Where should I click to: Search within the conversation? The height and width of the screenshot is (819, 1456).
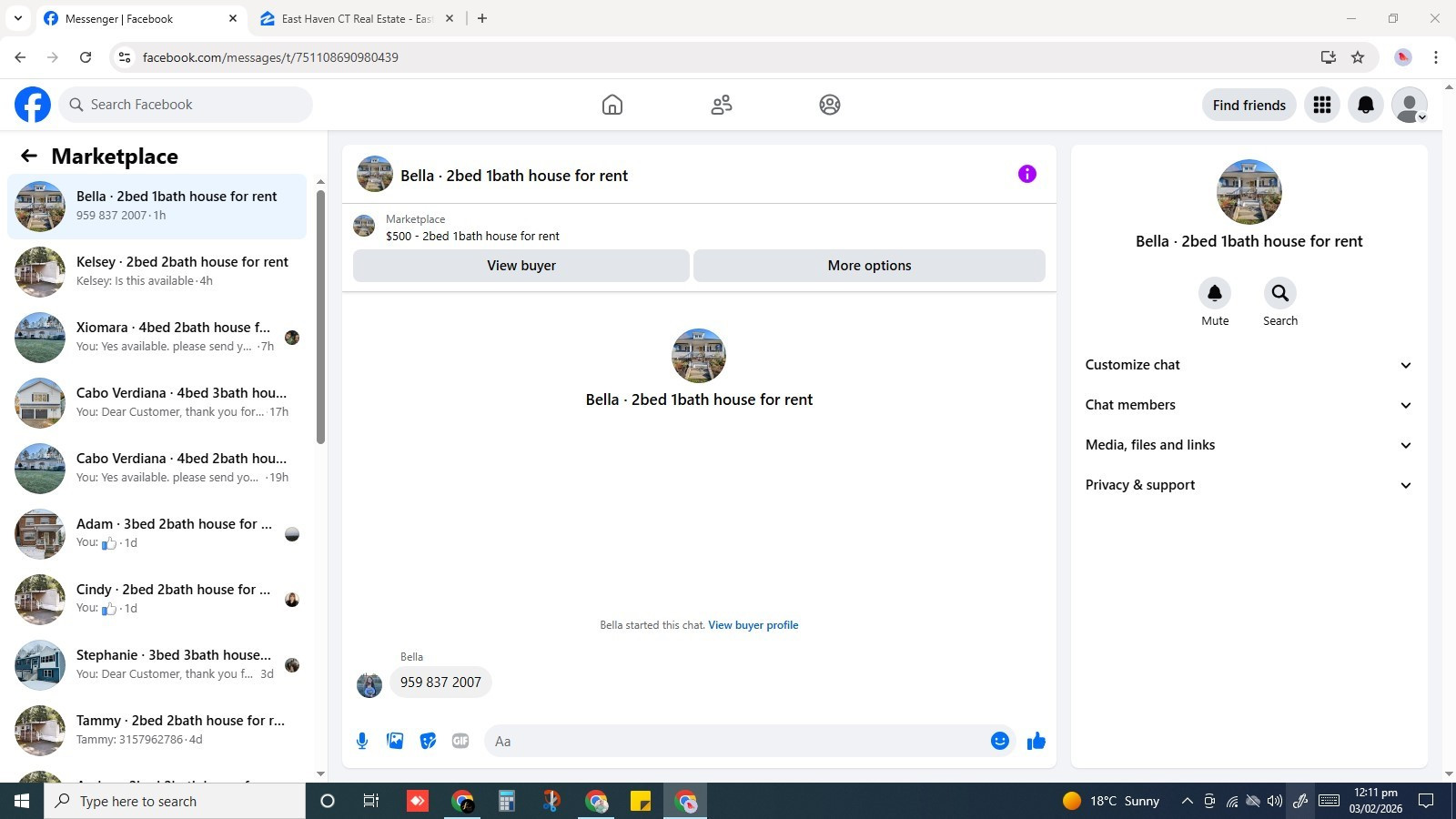(1280, 293)
